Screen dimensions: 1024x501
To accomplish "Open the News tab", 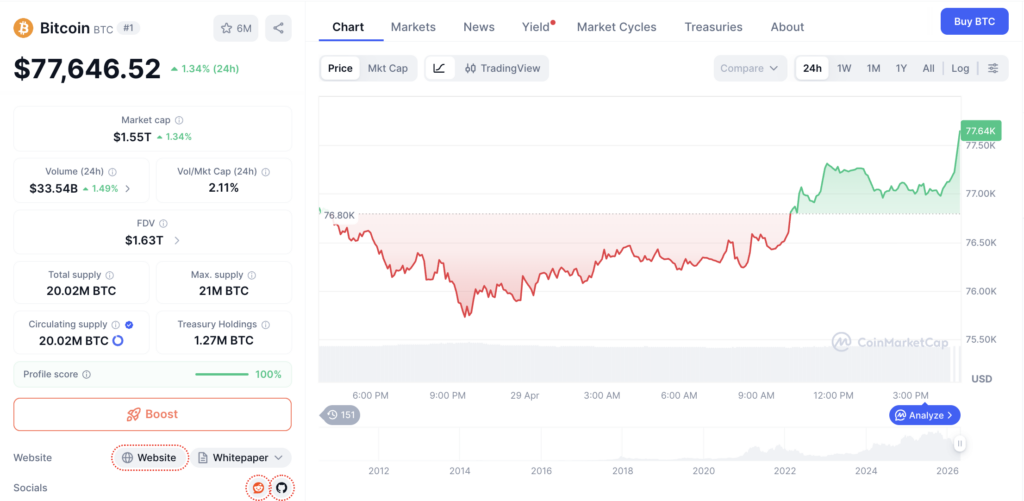I will 479,27.
